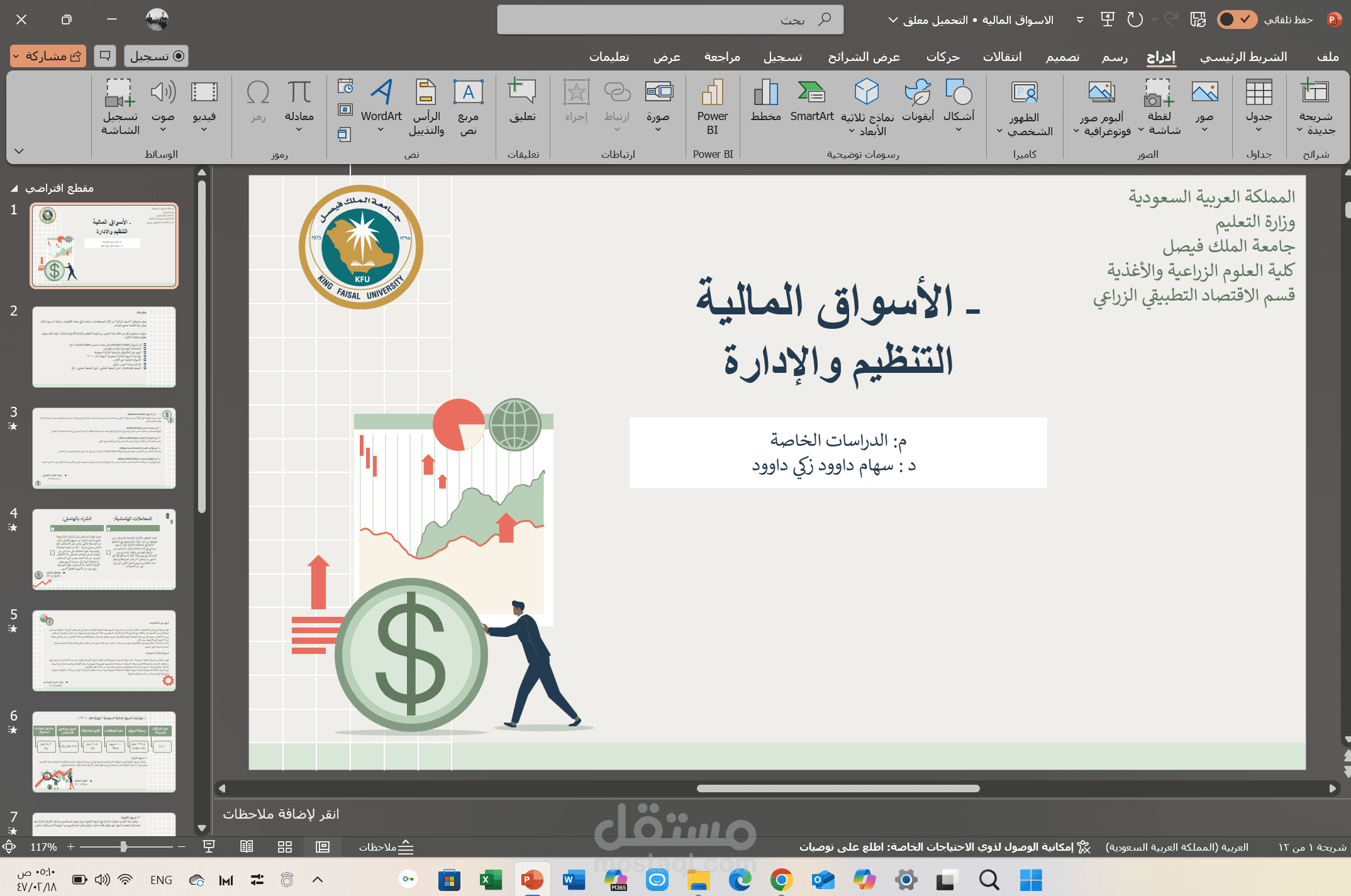Screen dimensions: 1351x896
Task: Insert slide number icon
Action: [x=345, y=110]
